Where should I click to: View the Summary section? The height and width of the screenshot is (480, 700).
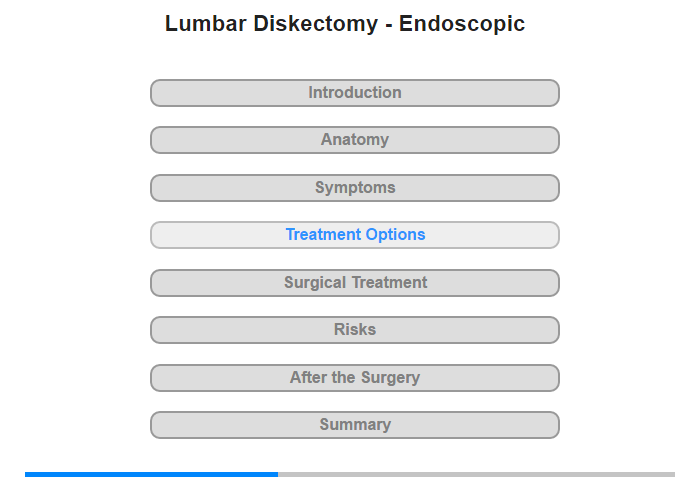pyautogui.click(x=354, y=425)
